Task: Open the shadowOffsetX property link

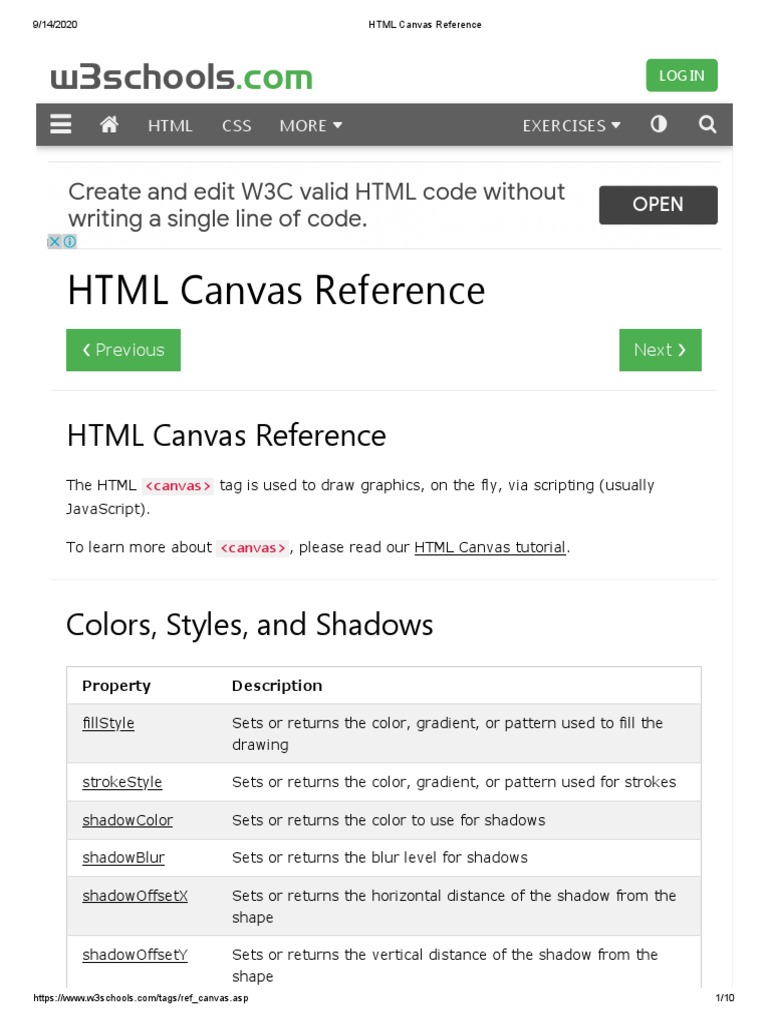Action: (x=135, y=896)
